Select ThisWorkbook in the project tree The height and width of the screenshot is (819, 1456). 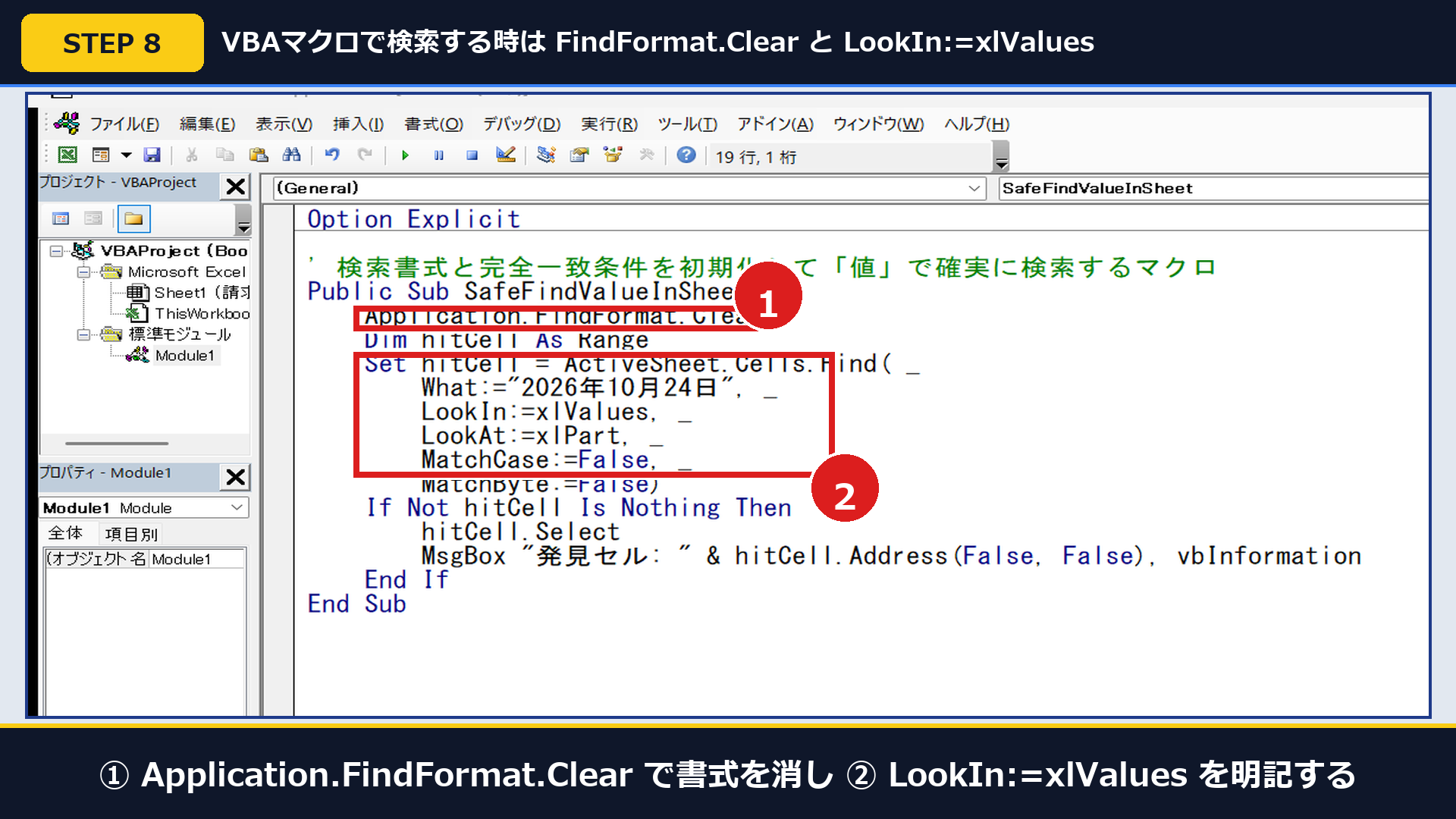[202, 314]
